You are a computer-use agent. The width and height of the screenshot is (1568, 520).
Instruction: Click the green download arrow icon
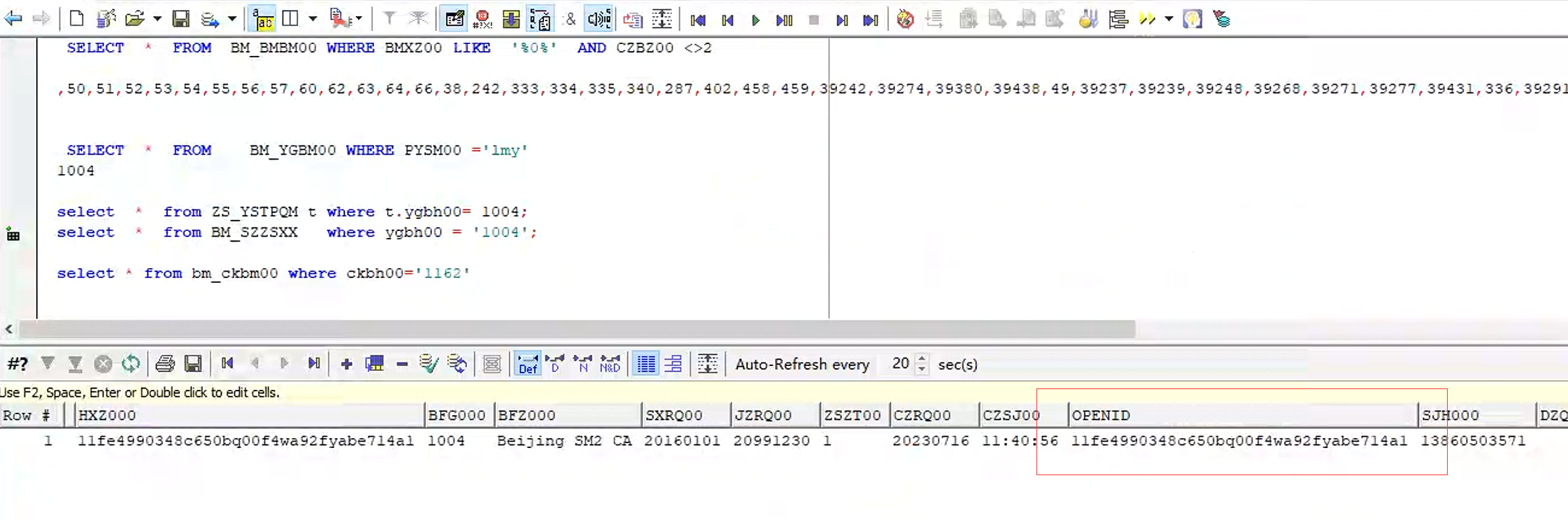click(x=511, y=19)
